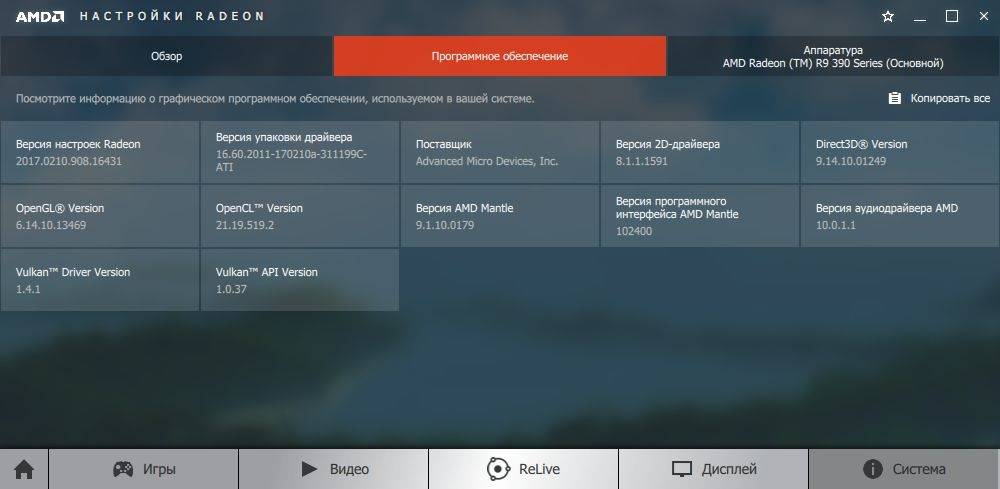Click Advanced Micro Devices, Inc. text
This screenshot has width=1000, height=489.
point(487,161)
